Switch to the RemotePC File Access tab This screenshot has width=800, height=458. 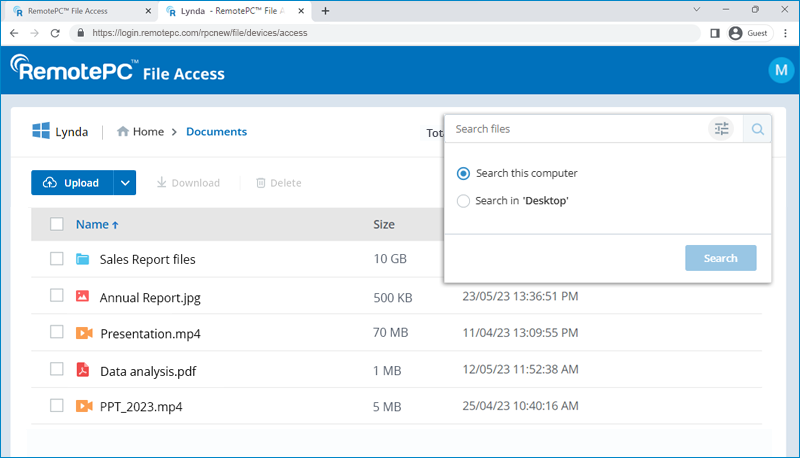click(76, 10)
